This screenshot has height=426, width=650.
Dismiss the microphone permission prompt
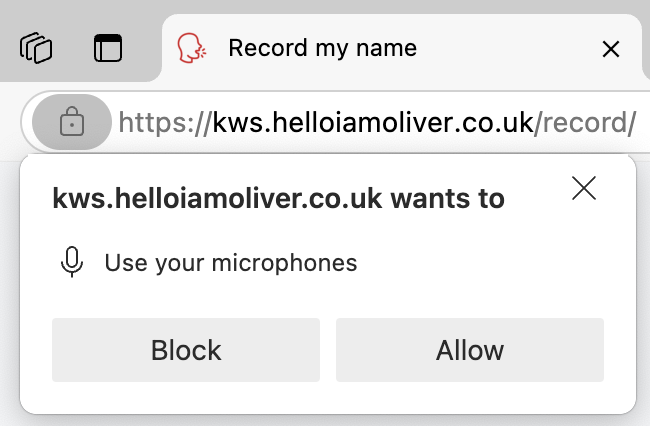(584, 188)
